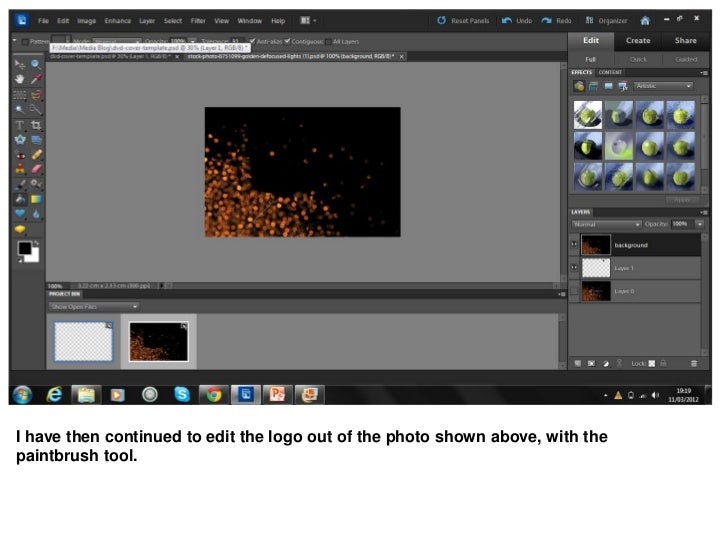Delete layer with the trash icon
This screenshot has height=546, width=728.
pyautogui.click(x=694, y=364)
